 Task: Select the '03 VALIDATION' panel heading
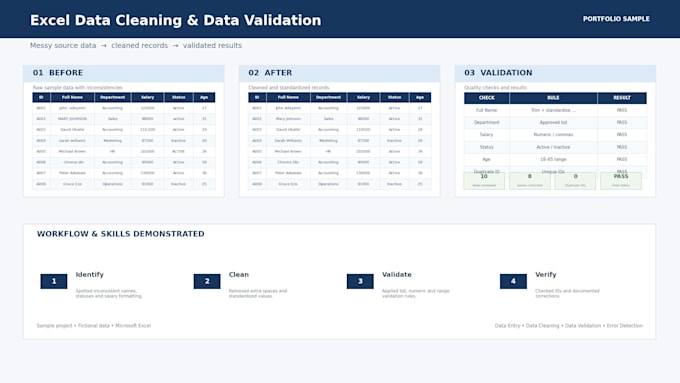click(498, 73)
